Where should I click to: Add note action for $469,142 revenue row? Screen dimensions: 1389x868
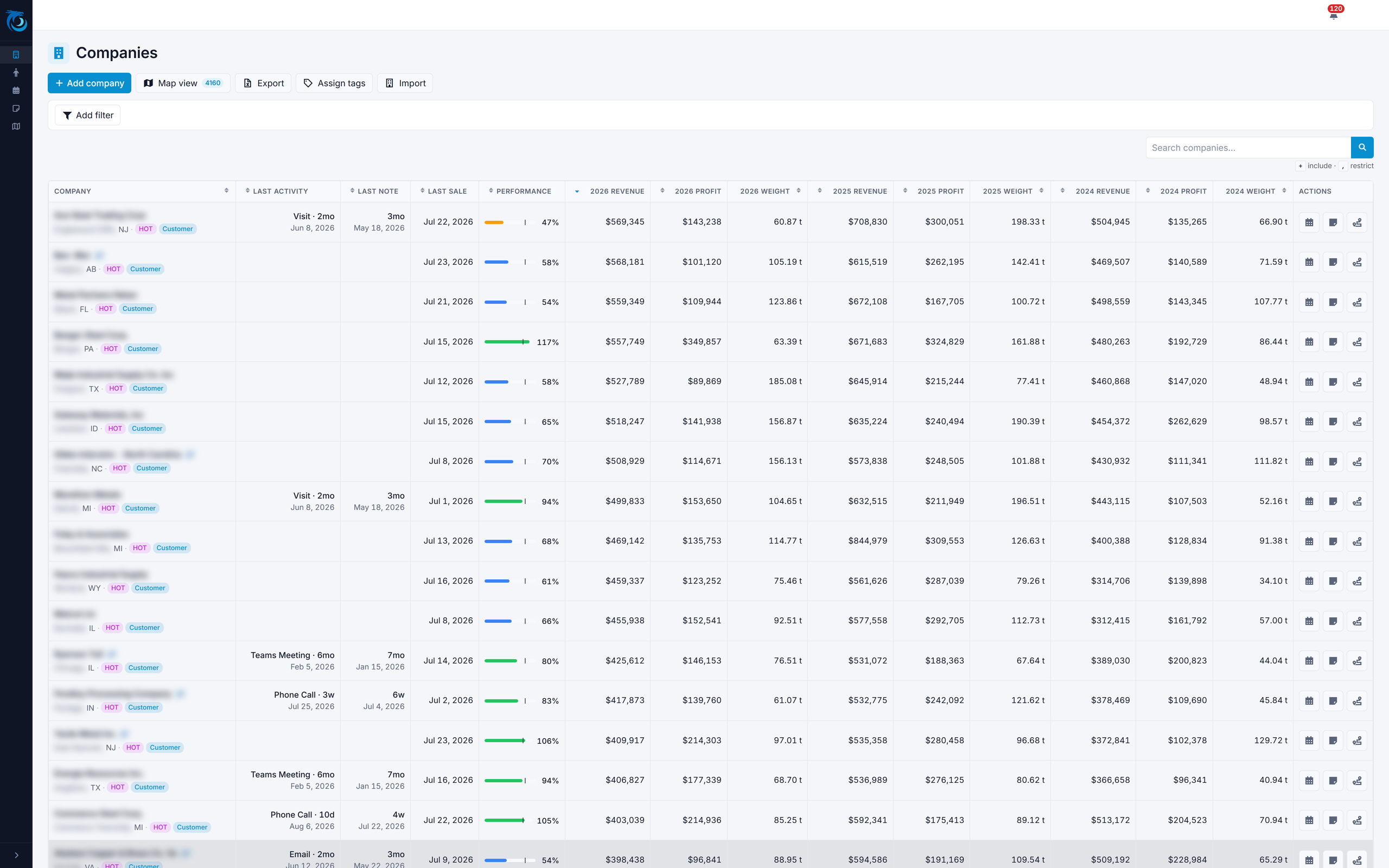pyautogui.click(x=1333, y=541)
